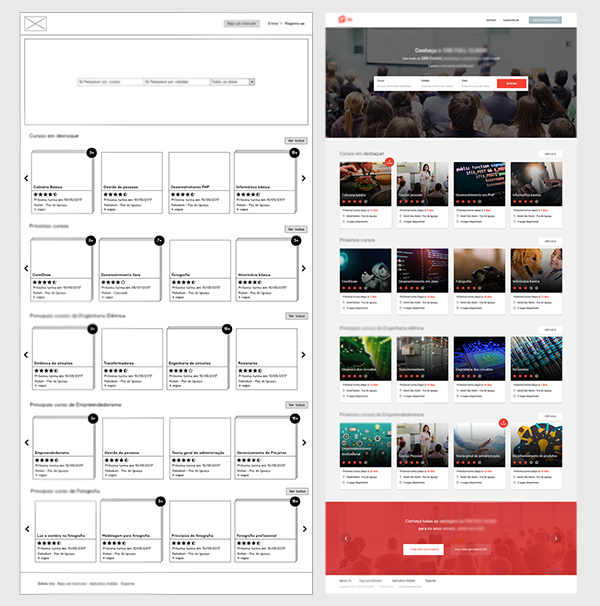Click black badge on wireframe Fotografia profissional card
This screenshot has height=606, width=600.
[x=295, y=501]
